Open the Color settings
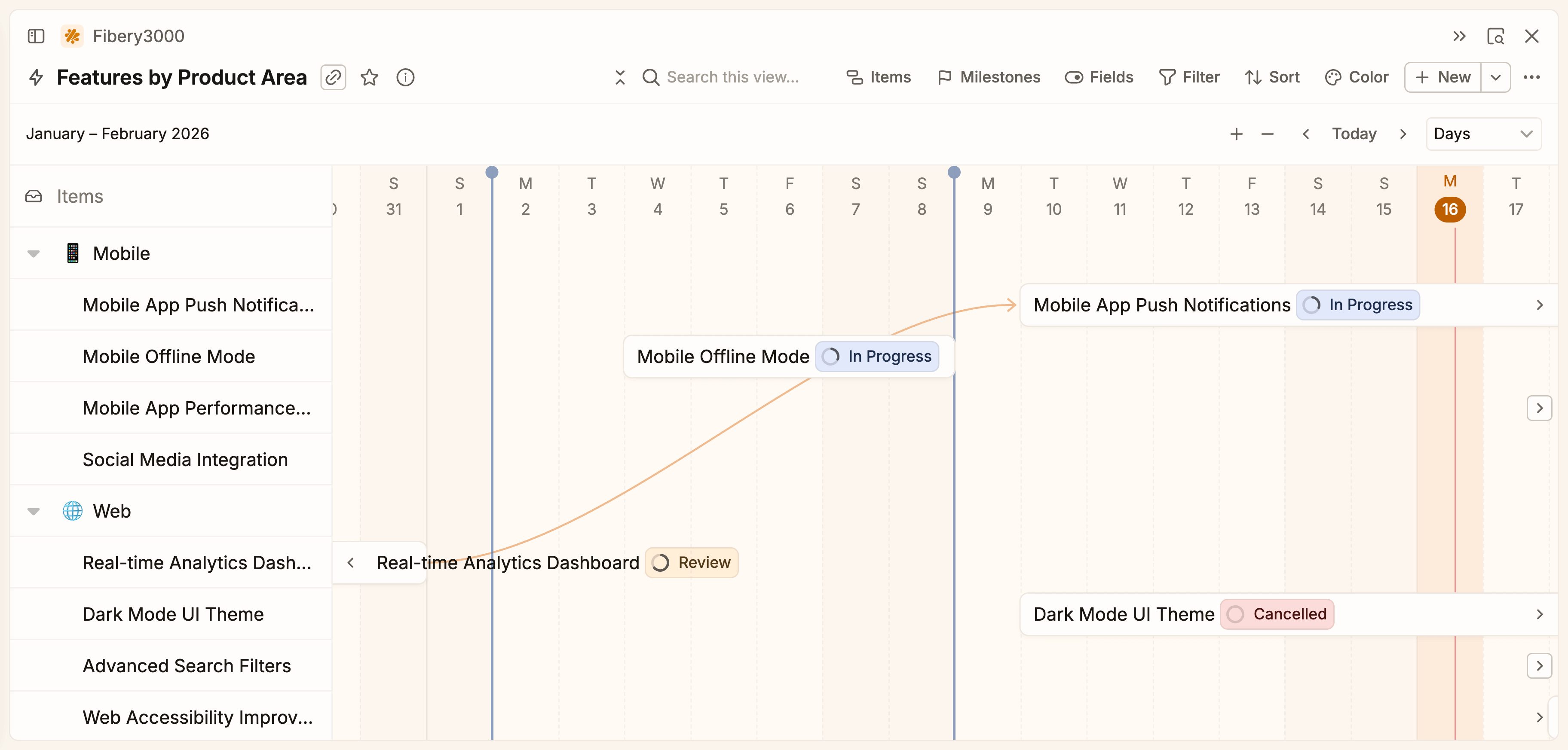Screen dimensions: 1568x750 [x=1357, y=77]
